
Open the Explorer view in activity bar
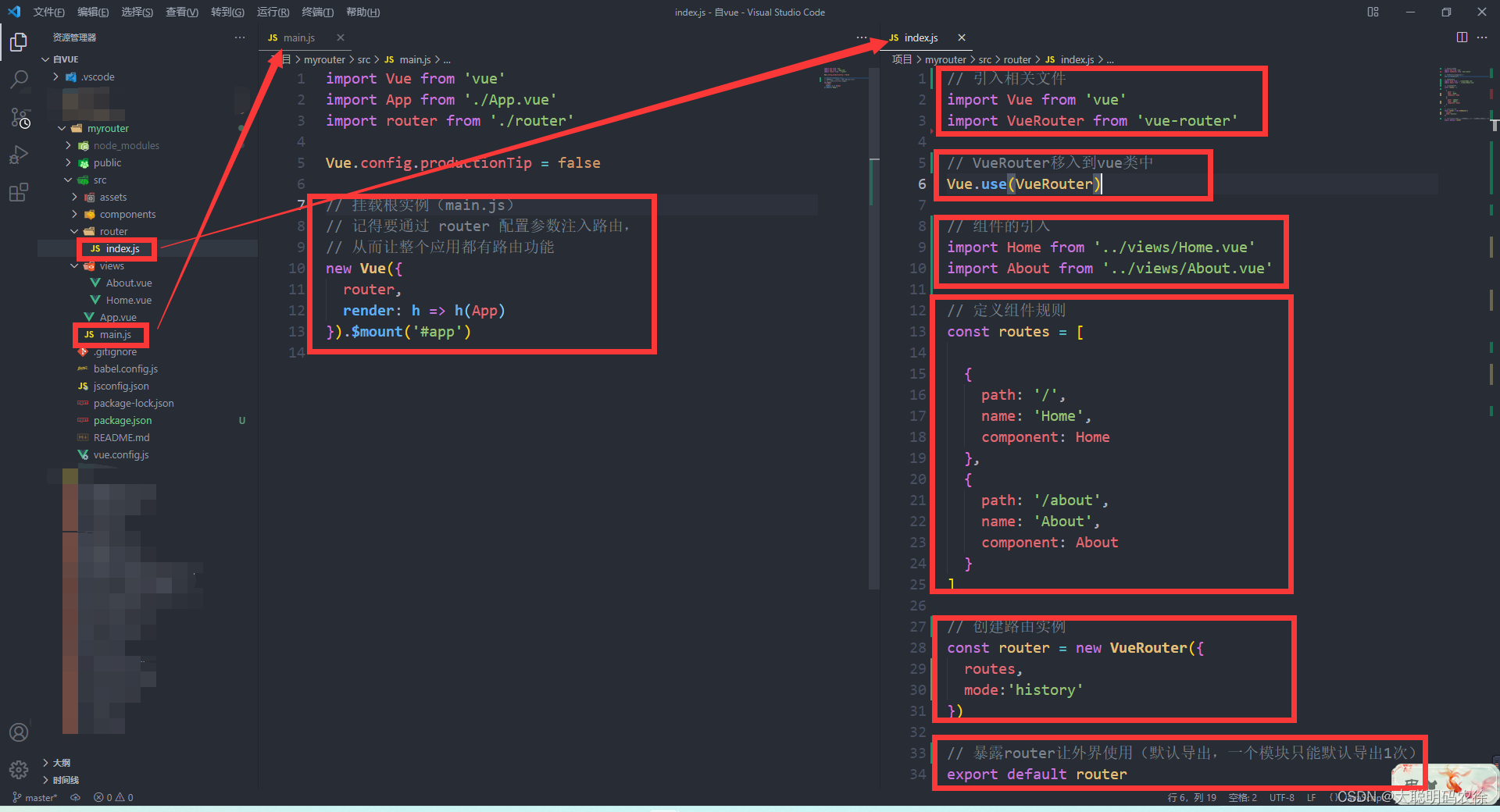click(x=19, y=41)
